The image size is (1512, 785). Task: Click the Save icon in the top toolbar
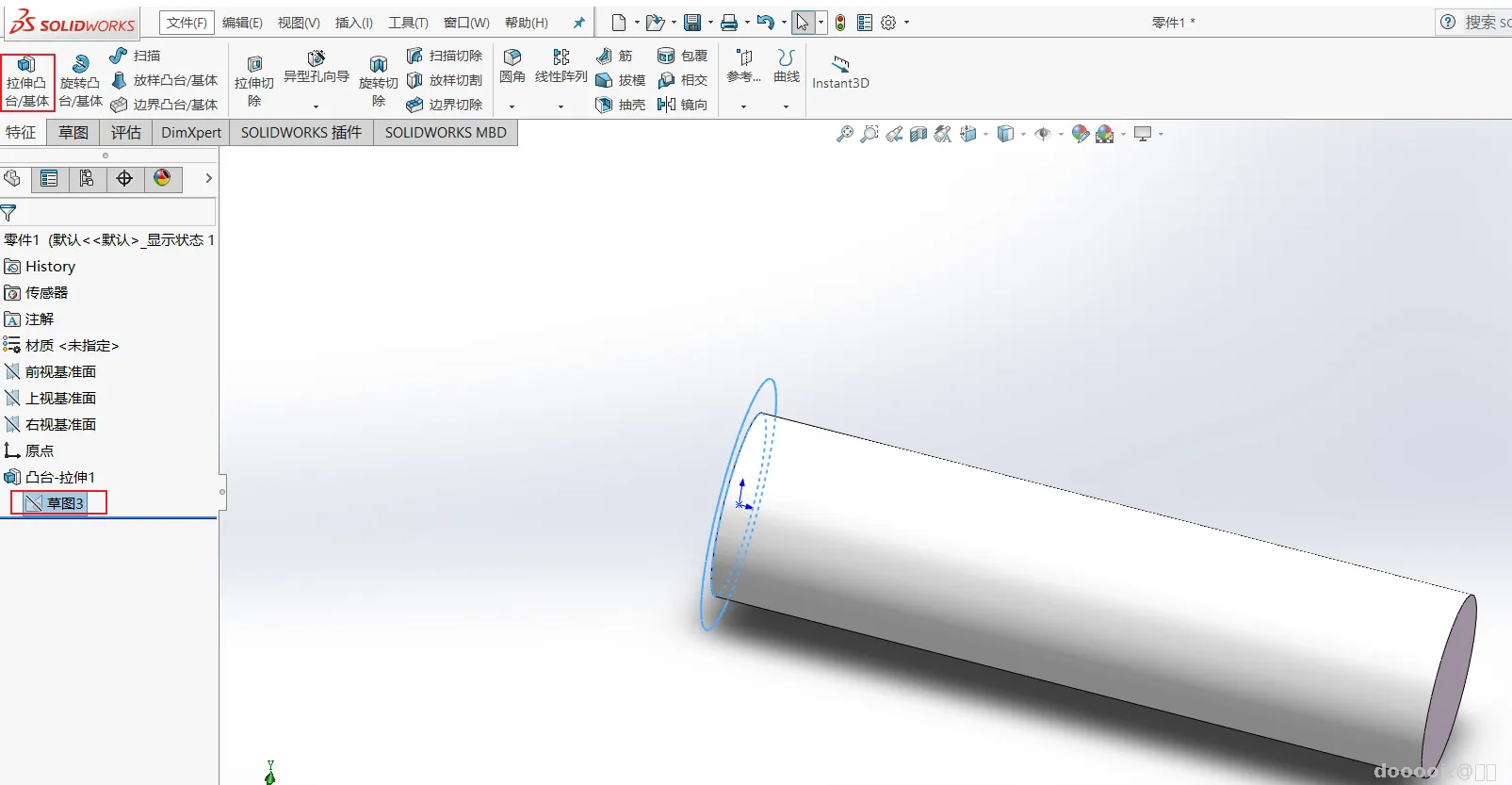692,23
